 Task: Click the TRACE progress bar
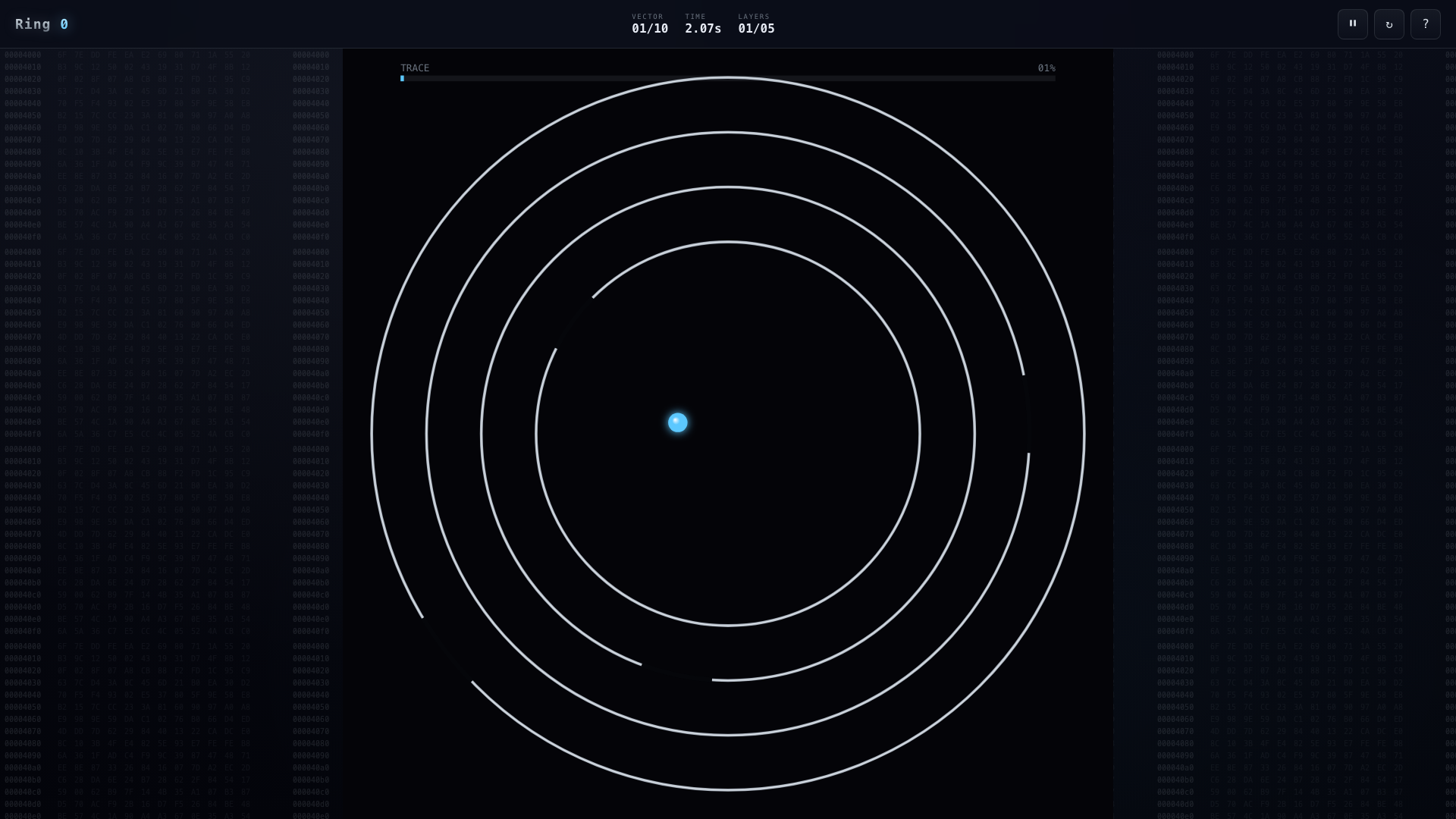(x=728, y=78)
